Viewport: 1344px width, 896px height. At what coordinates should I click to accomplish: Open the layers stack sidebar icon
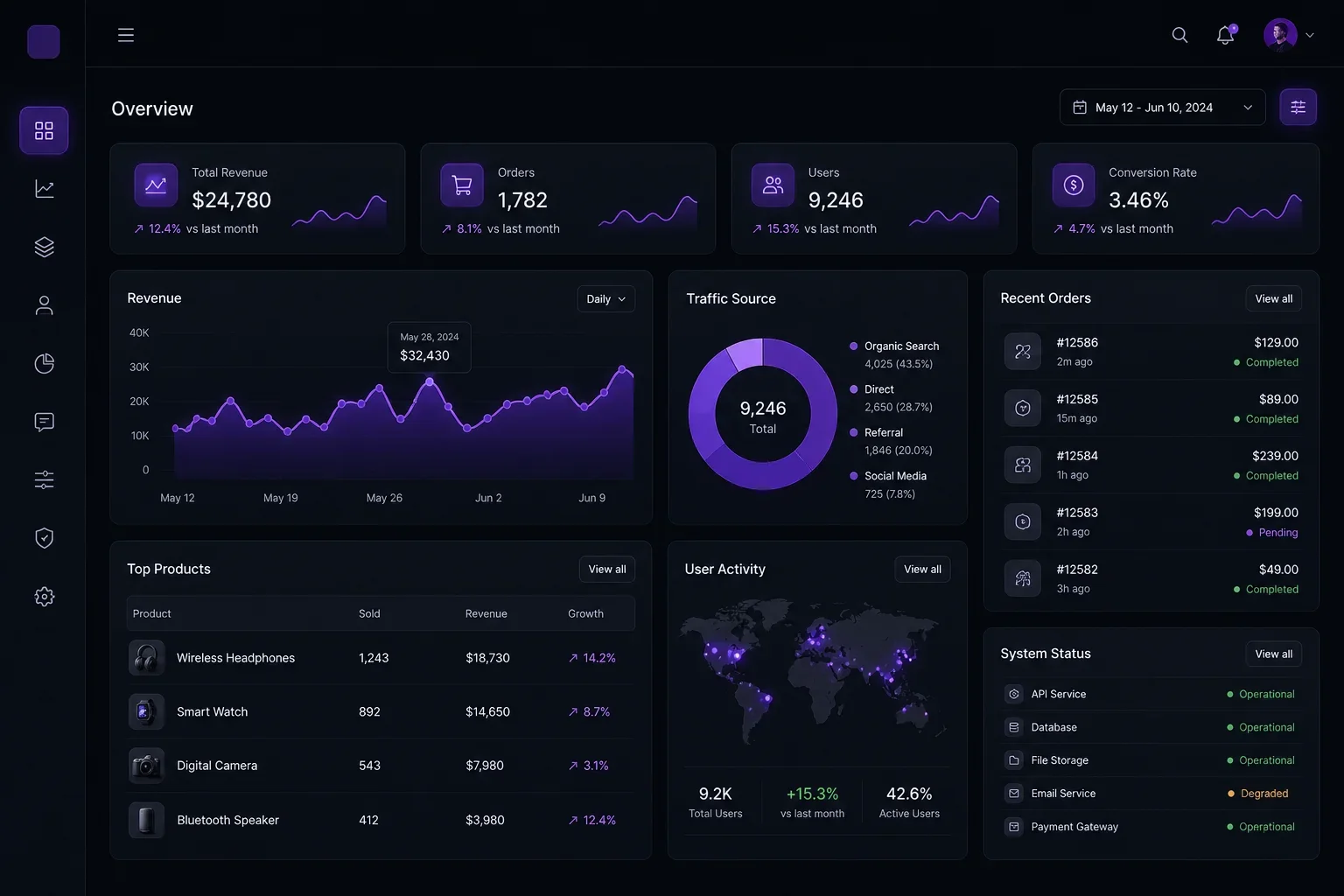[44, 248]
